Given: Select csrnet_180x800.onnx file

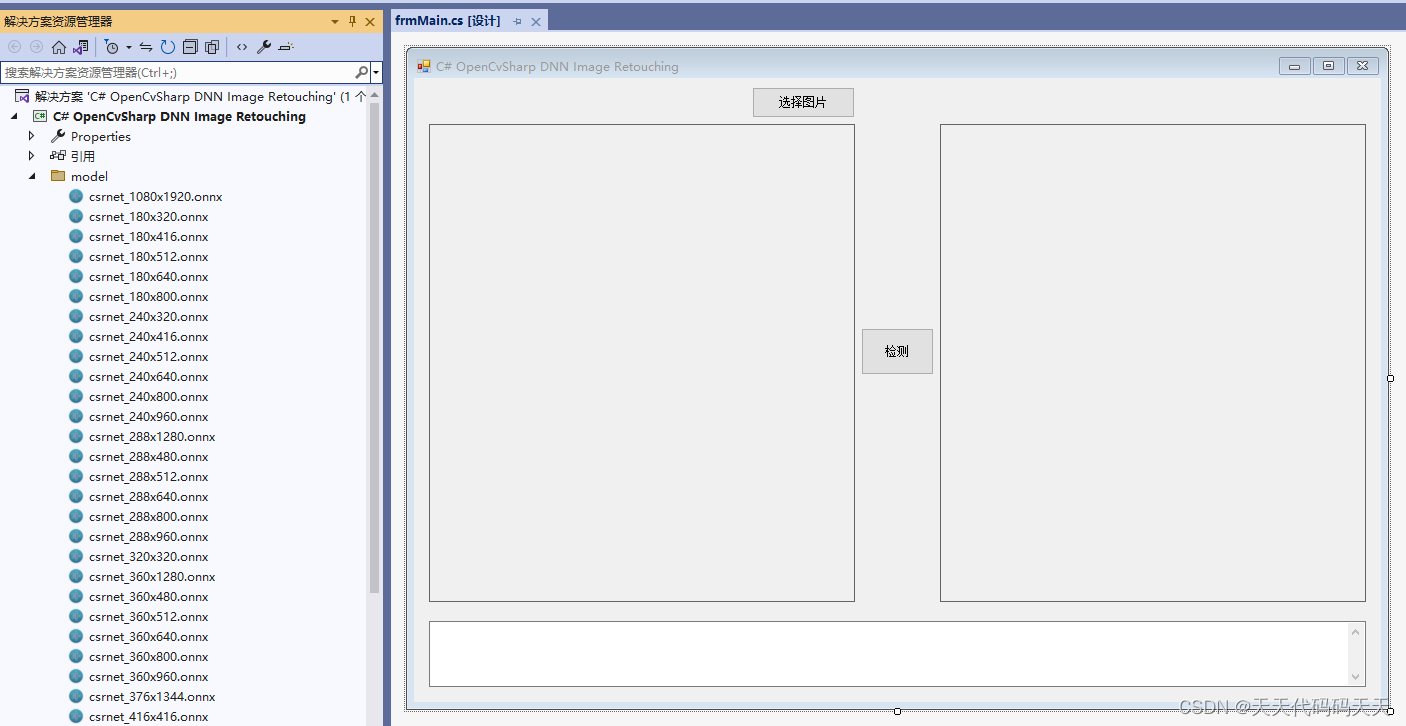Looking at the screenshot, I should [148, 297].
